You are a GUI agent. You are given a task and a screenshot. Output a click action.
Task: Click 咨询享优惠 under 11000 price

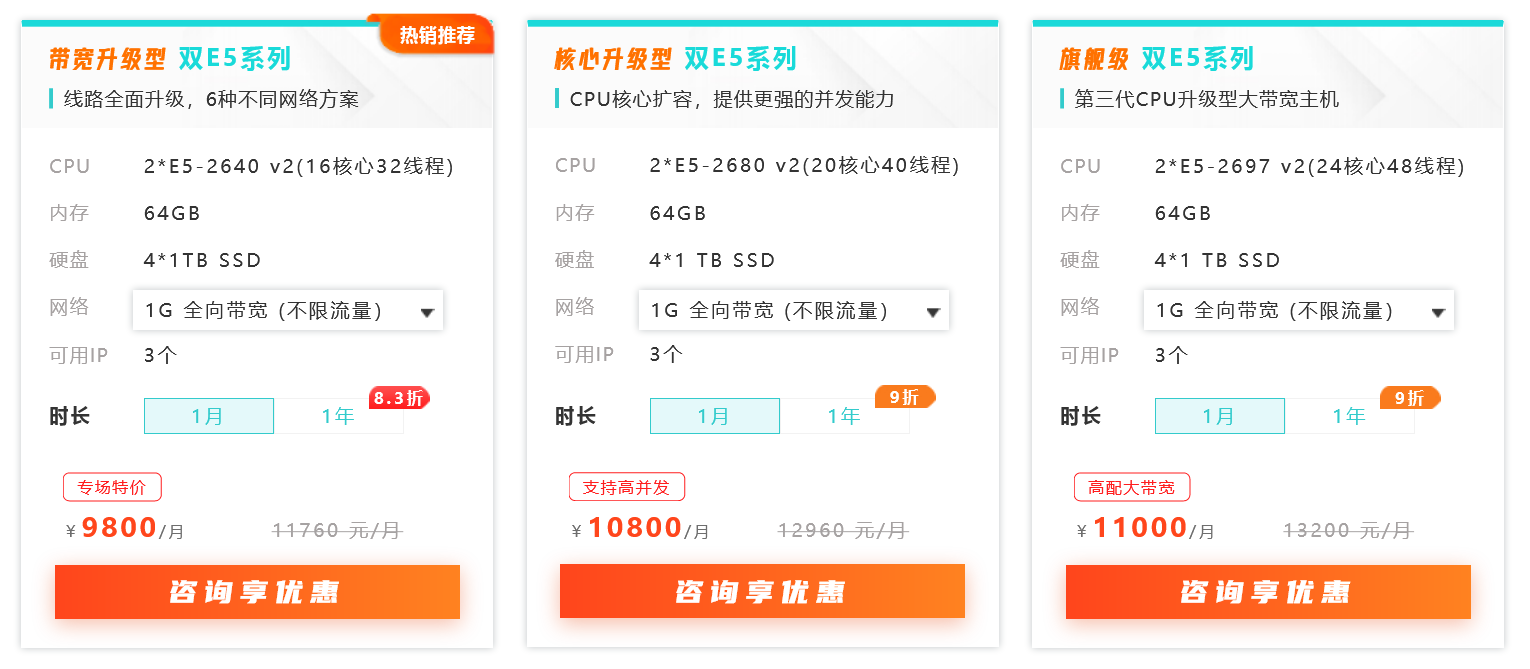pyautogui.click(x=1268, y=592)
